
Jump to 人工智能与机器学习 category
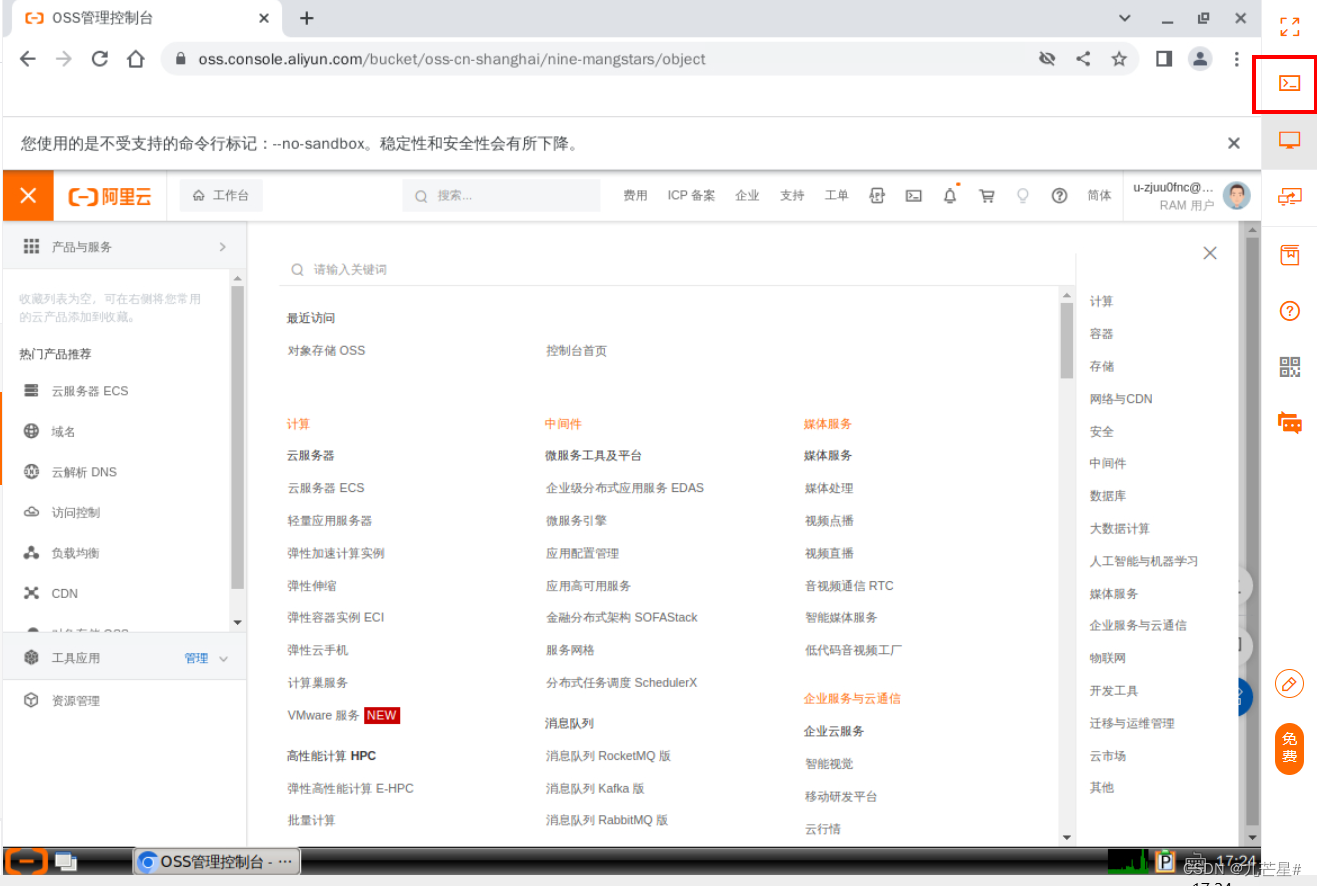(1144, 561)
